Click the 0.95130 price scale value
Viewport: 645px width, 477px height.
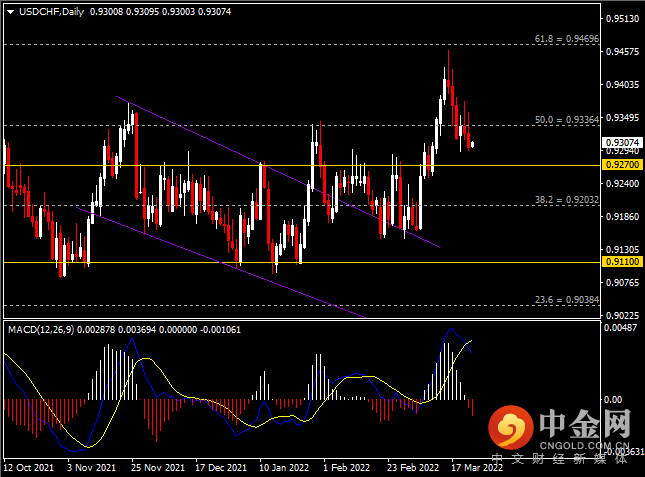[622, 19]
